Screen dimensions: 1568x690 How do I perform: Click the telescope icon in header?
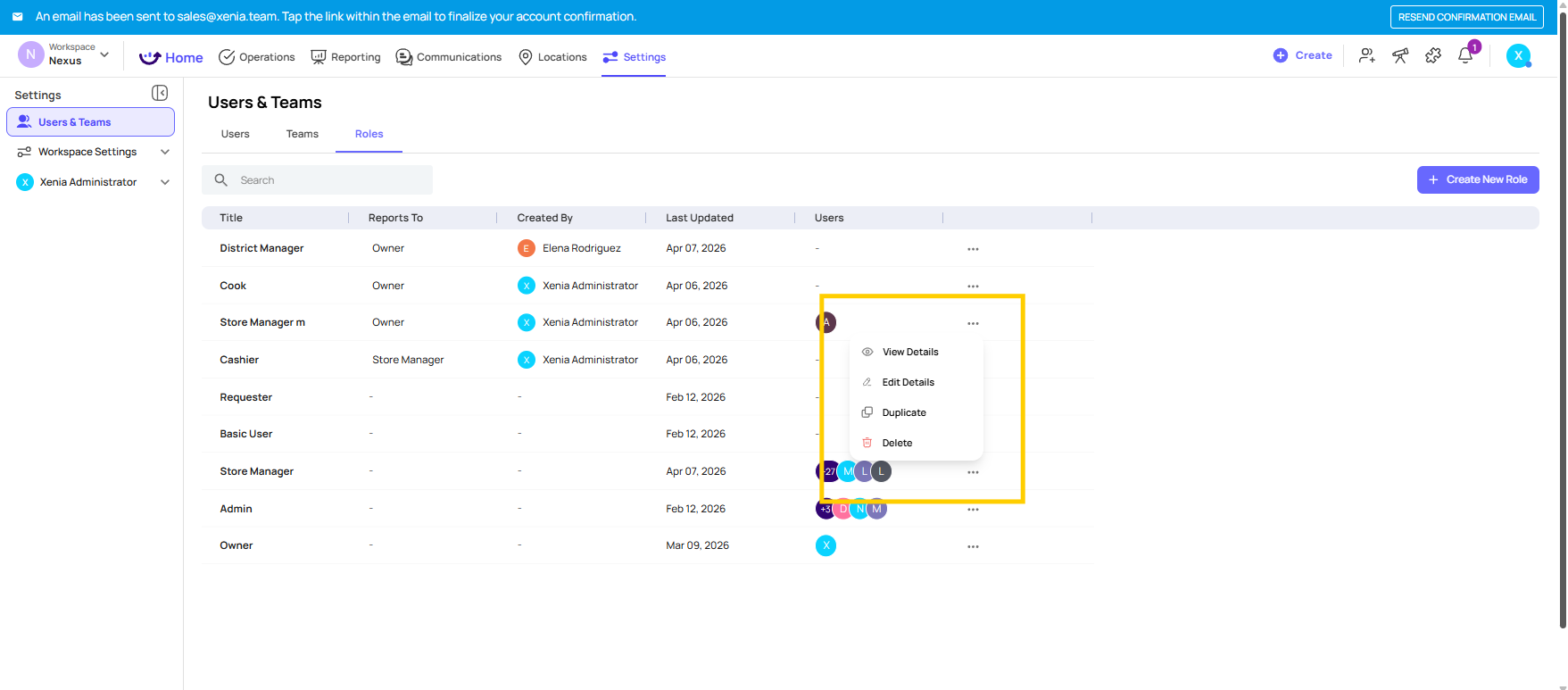1400,55
